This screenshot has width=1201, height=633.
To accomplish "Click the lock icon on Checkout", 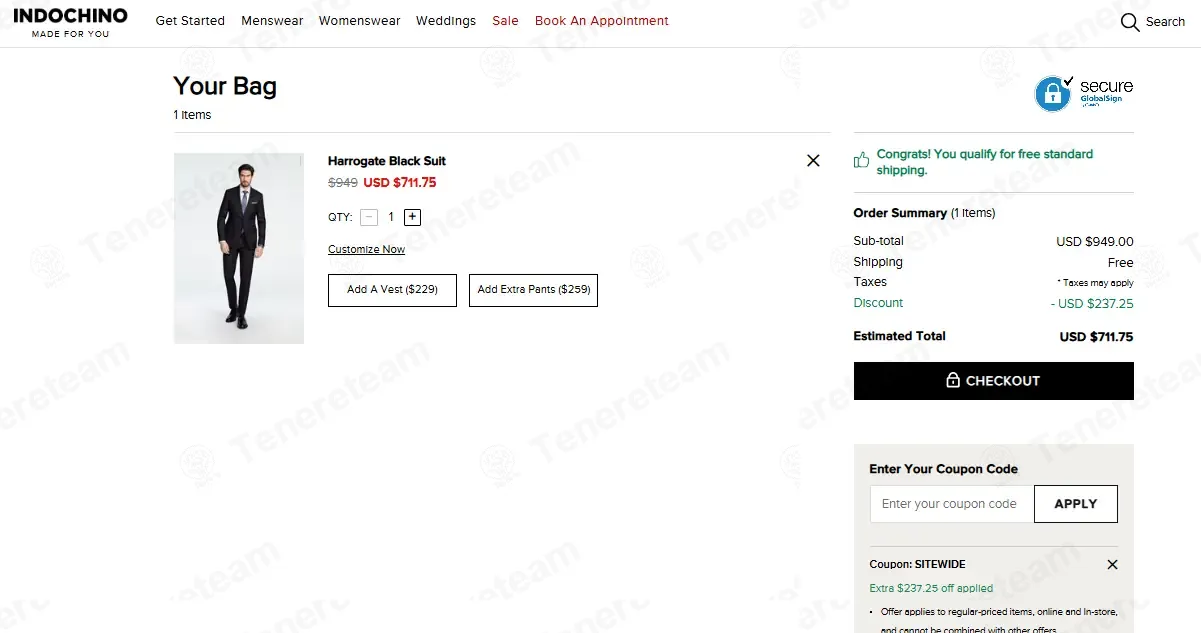I will coord(953,380).
